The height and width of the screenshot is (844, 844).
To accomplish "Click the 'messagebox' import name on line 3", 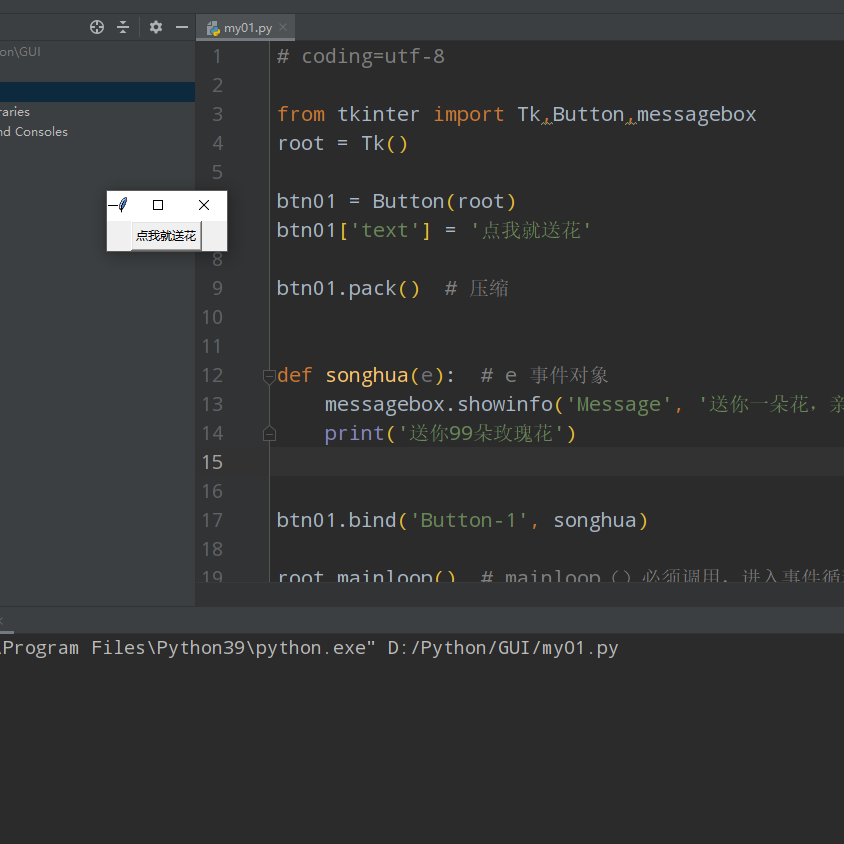I will [697, 114].
